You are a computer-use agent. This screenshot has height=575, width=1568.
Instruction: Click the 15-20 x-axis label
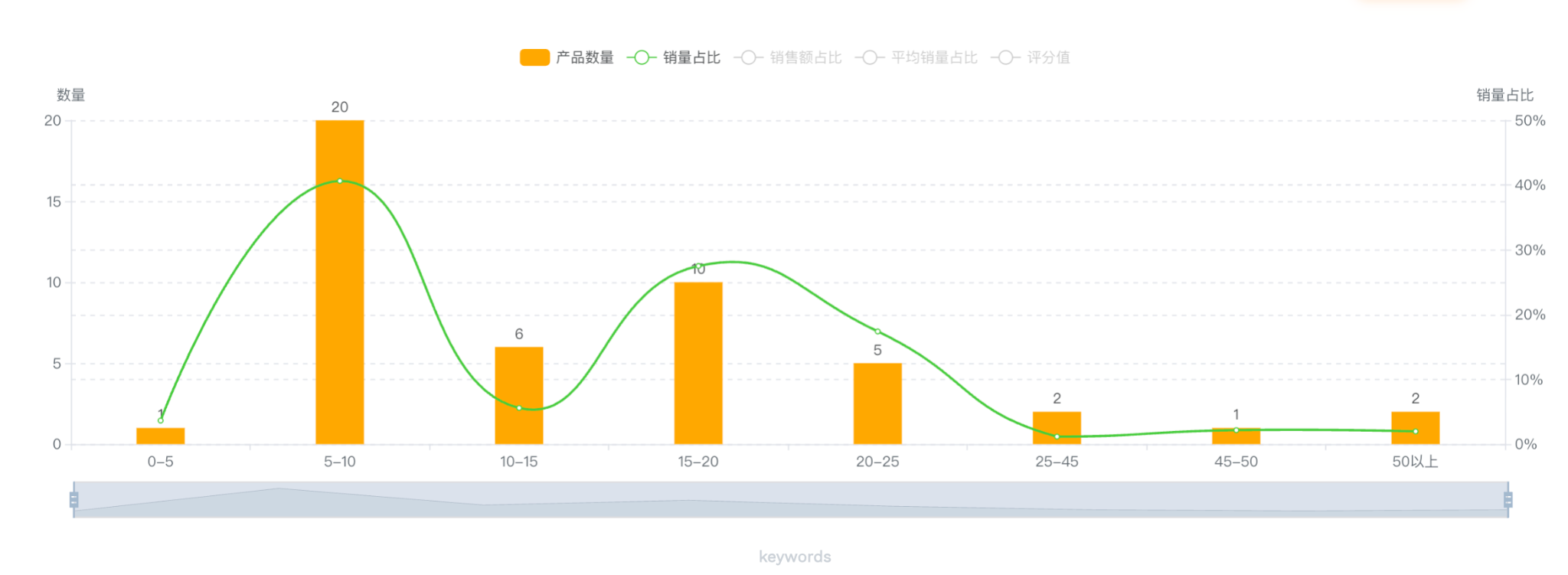(x=697, y=462)
